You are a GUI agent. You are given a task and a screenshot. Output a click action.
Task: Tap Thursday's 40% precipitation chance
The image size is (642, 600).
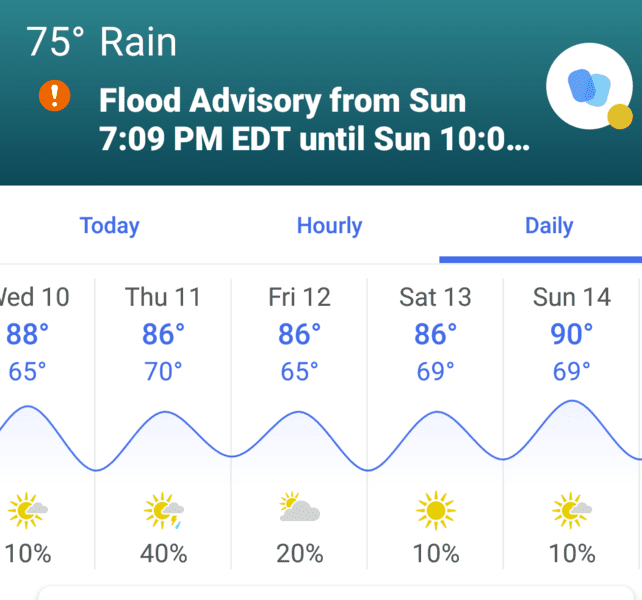point(163,553)
